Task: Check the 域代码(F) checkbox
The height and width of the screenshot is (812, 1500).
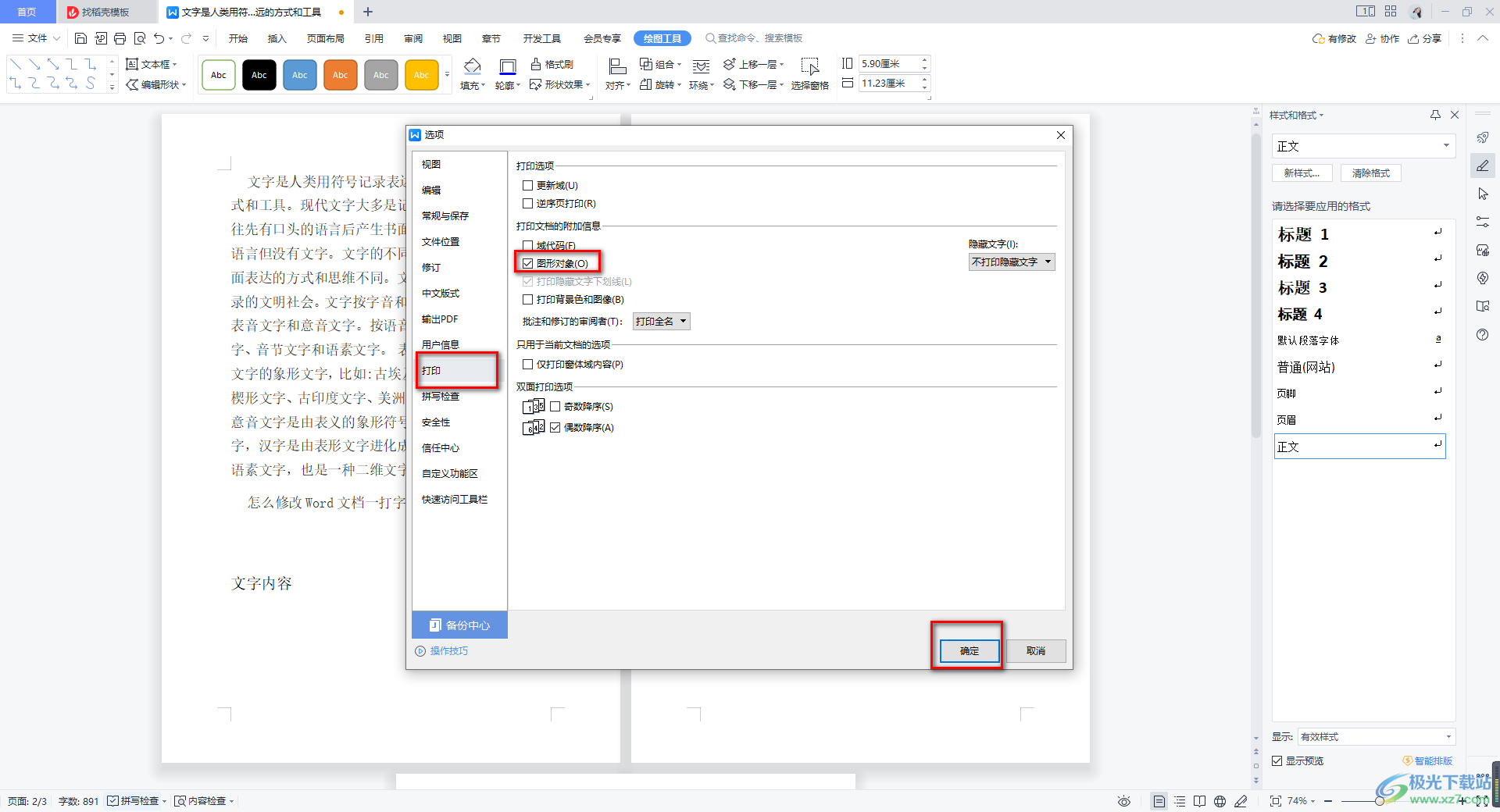Action: coord(528,246)
